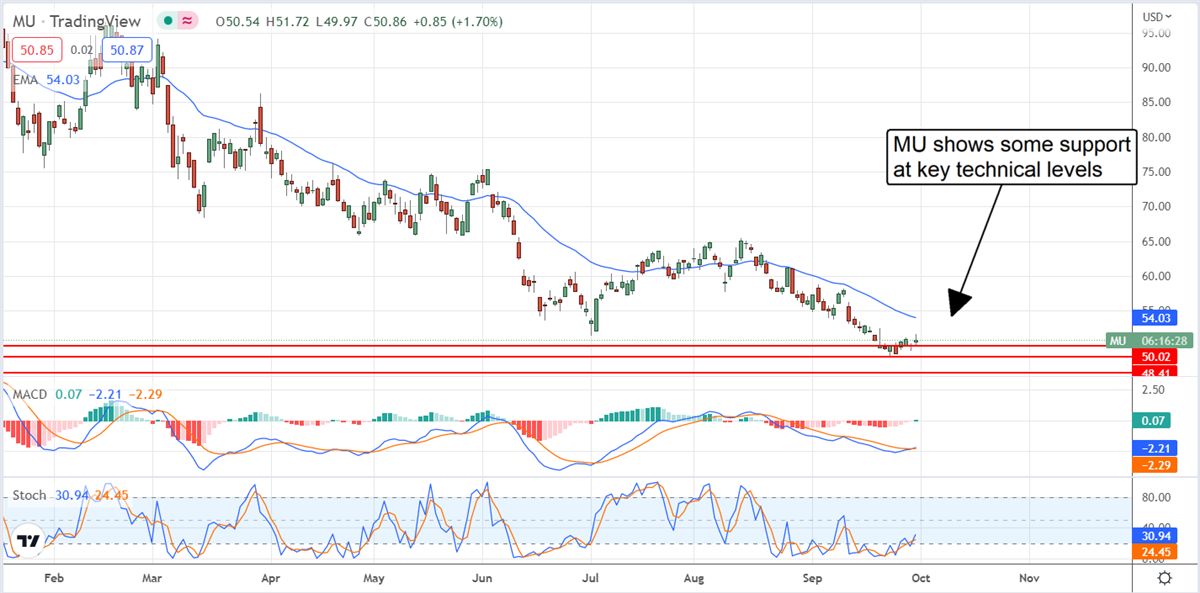This screenshot has height=593, width=1200.
Task: Select the annotation text about MU support
Action: 1010,157
